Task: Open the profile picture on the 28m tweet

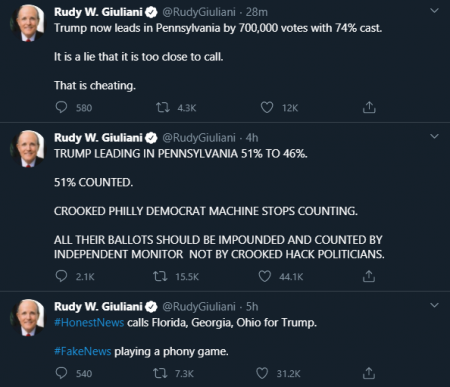Action: tap(28, 23)
